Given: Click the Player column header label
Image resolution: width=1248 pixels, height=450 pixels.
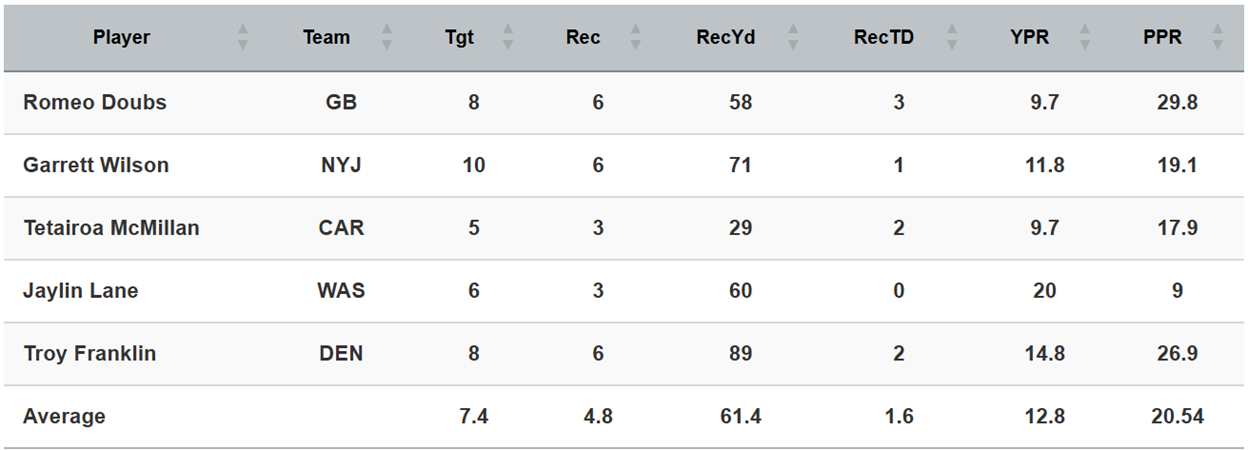Looking at the screenshot, I should tap(122, 38).
